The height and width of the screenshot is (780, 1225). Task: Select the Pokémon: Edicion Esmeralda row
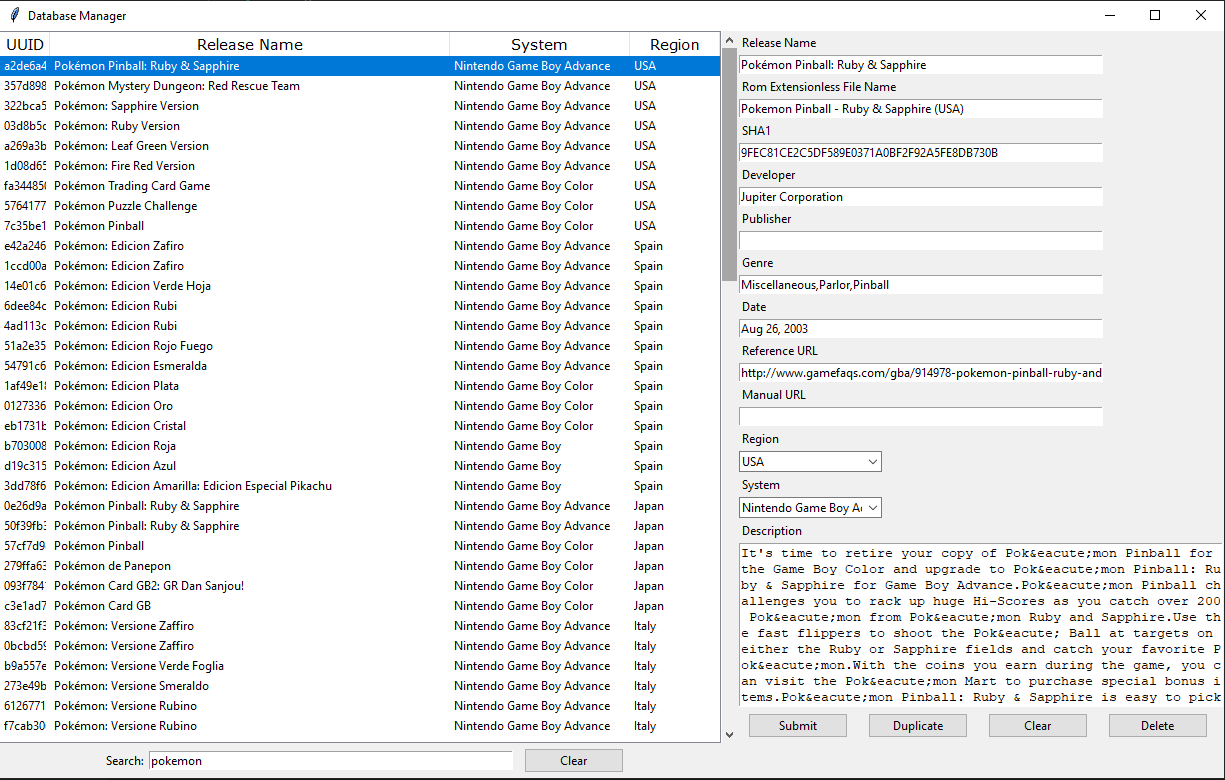(360, 366)
